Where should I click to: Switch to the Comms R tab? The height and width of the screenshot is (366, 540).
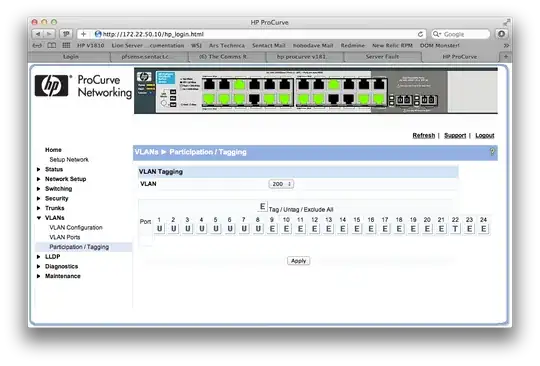[227, 56]
